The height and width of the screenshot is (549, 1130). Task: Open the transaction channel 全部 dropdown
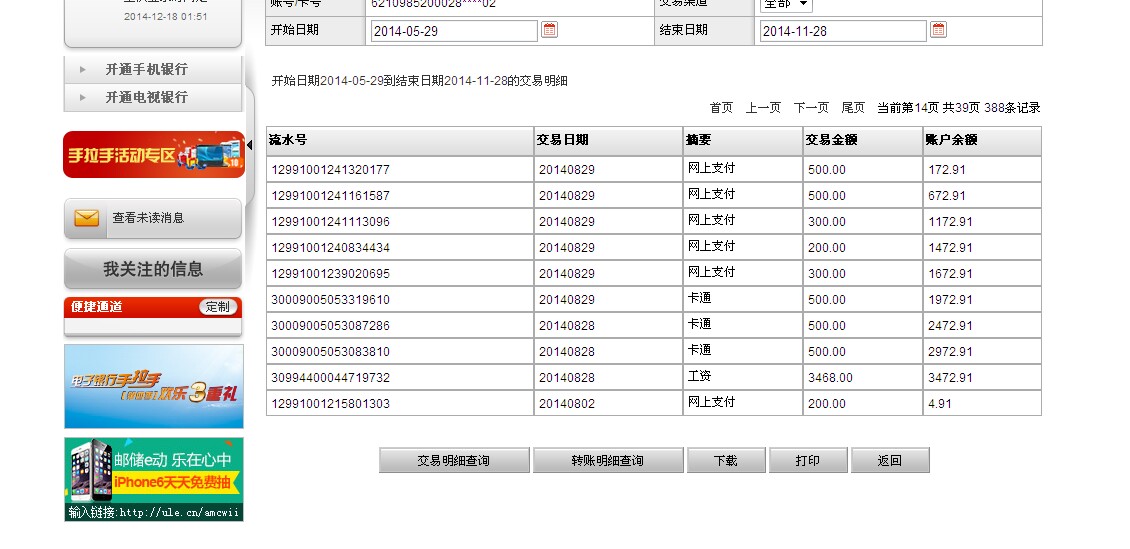[786, 5]
